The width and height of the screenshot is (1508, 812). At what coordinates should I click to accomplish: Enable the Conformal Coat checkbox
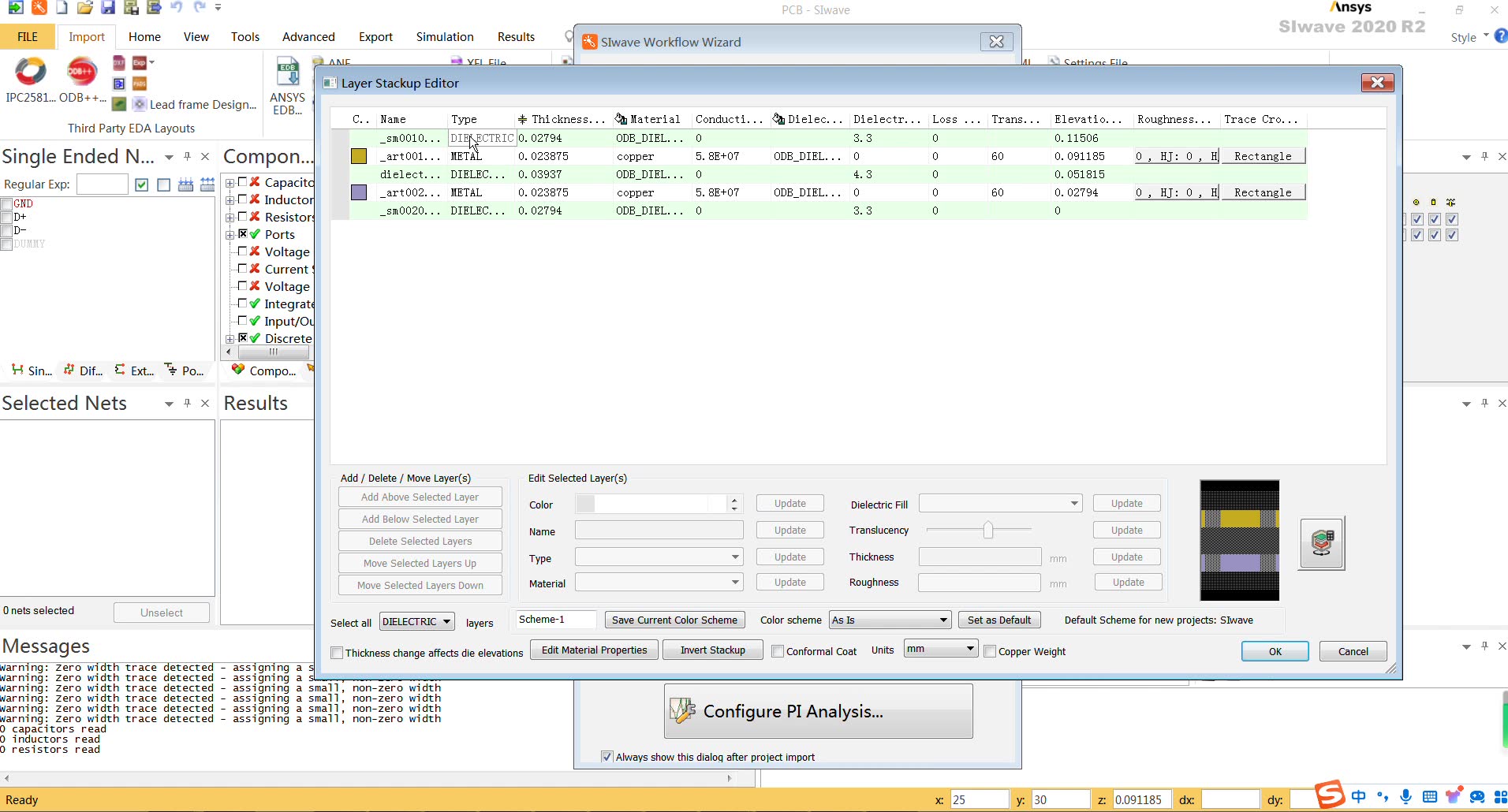[x=778, y=651]
